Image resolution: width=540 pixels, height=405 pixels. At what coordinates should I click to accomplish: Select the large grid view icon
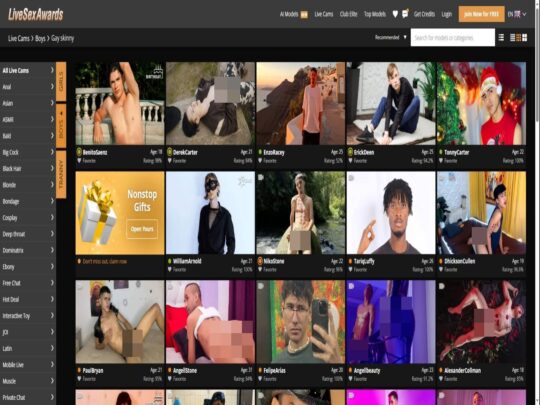525,38
